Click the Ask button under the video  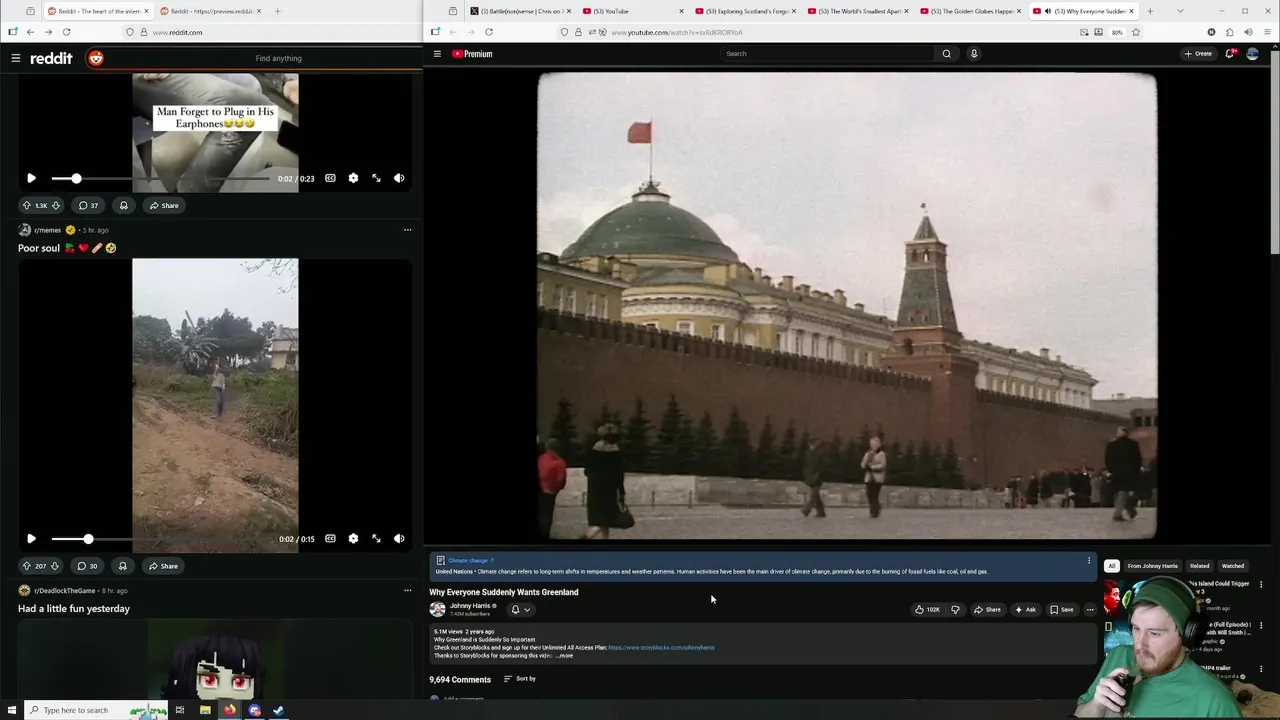point(1026,610)
